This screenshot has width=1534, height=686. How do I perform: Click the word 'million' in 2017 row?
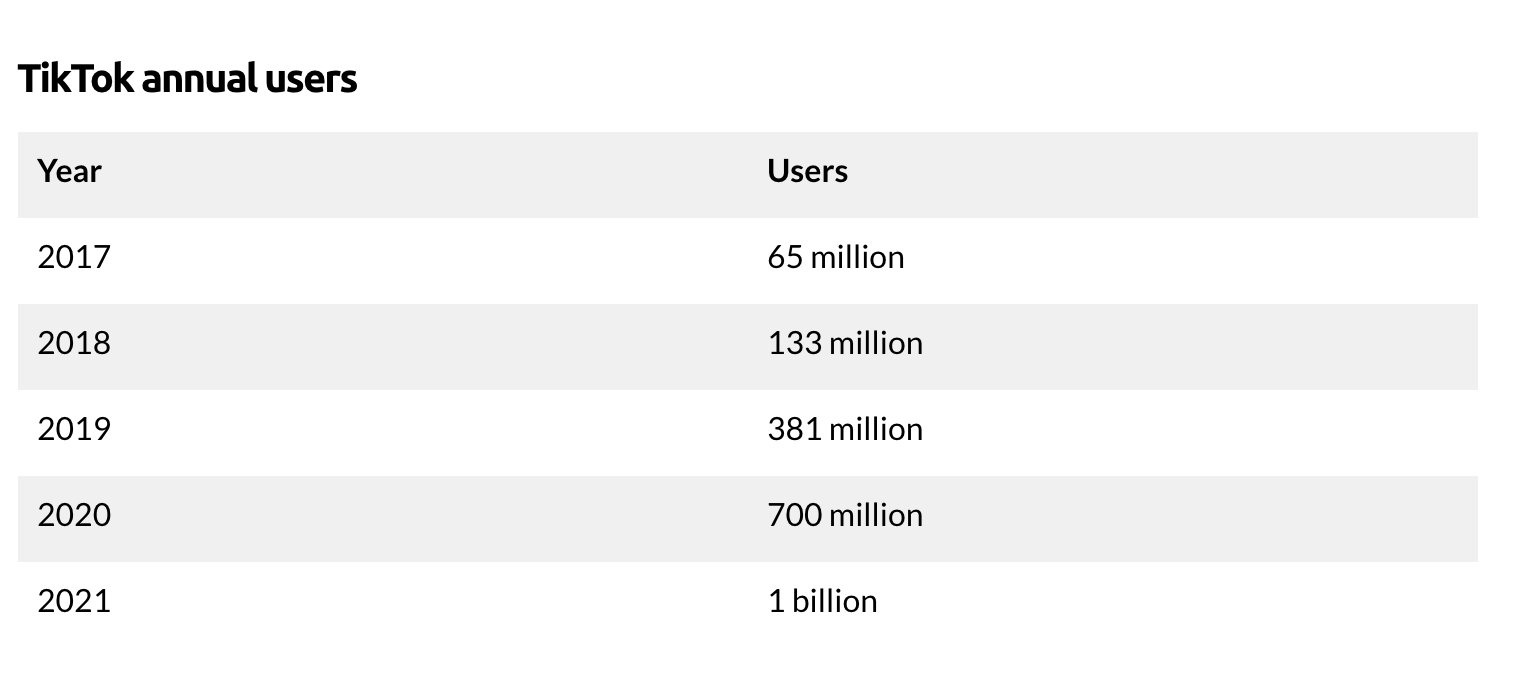(857, 257)
